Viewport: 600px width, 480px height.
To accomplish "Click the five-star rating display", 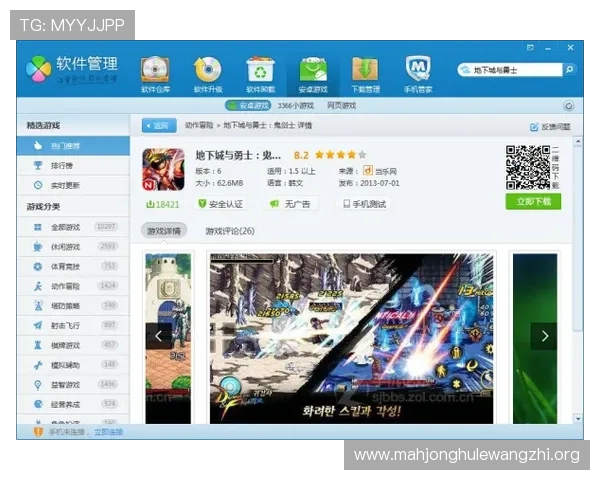I will tap(341, 155).
